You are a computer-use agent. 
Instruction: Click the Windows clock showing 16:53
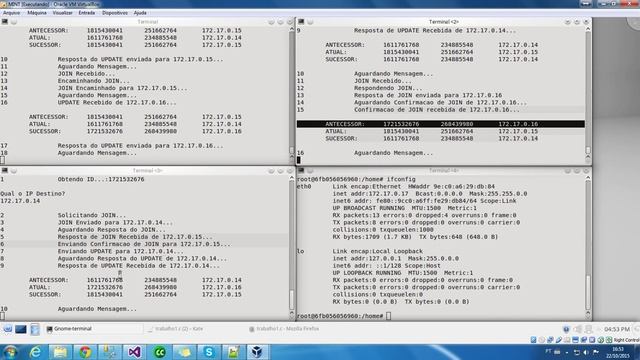[x=618, y=352]
